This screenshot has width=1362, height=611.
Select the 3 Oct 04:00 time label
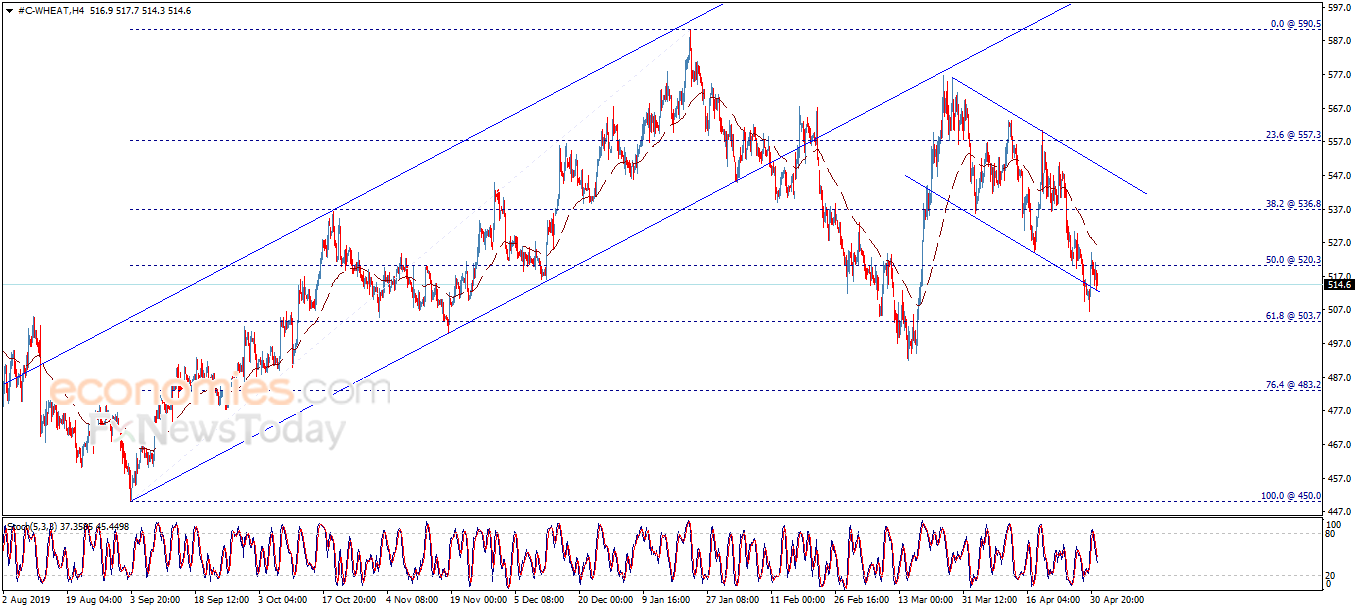285,601
